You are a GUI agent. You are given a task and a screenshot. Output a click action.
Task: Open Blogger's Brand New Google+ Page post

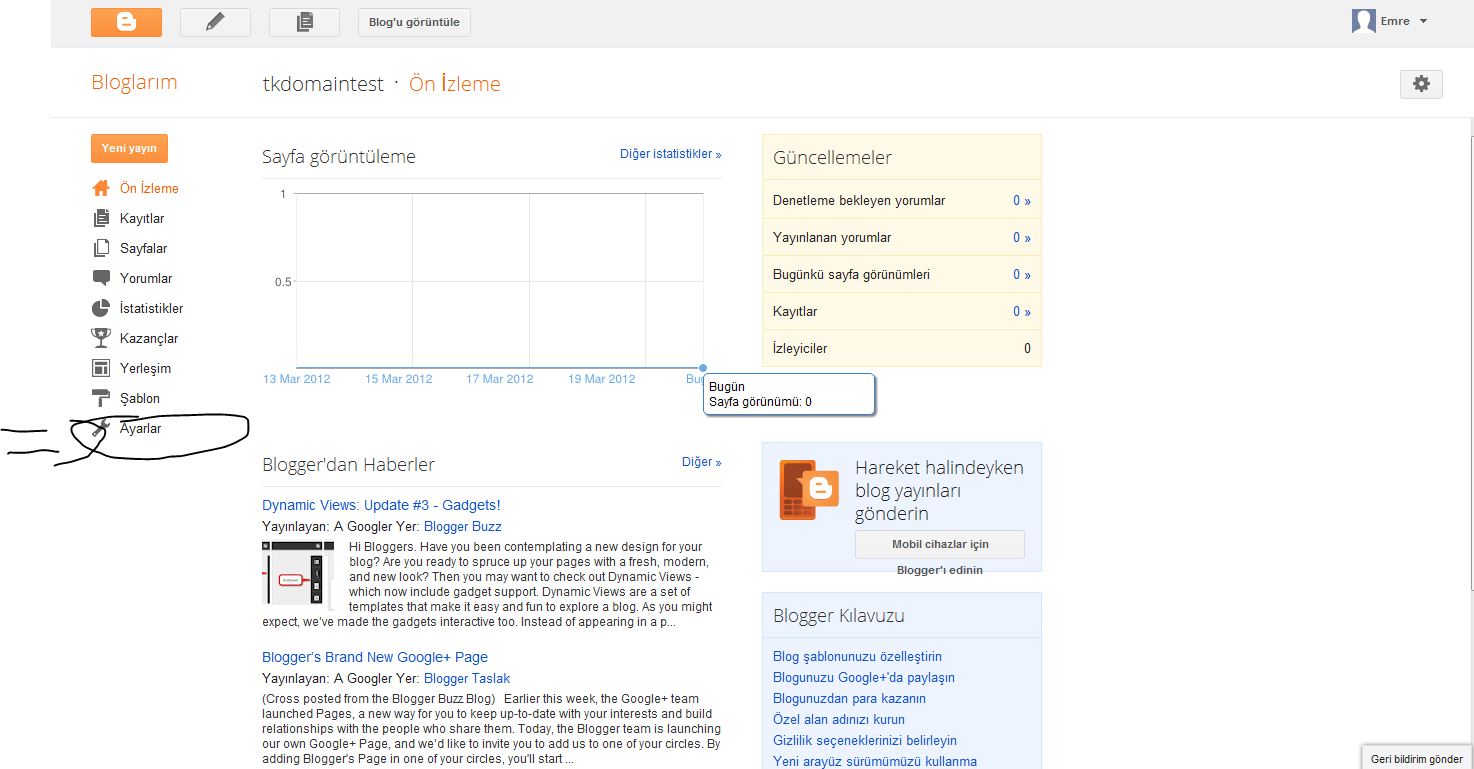[x=375, y=657]
